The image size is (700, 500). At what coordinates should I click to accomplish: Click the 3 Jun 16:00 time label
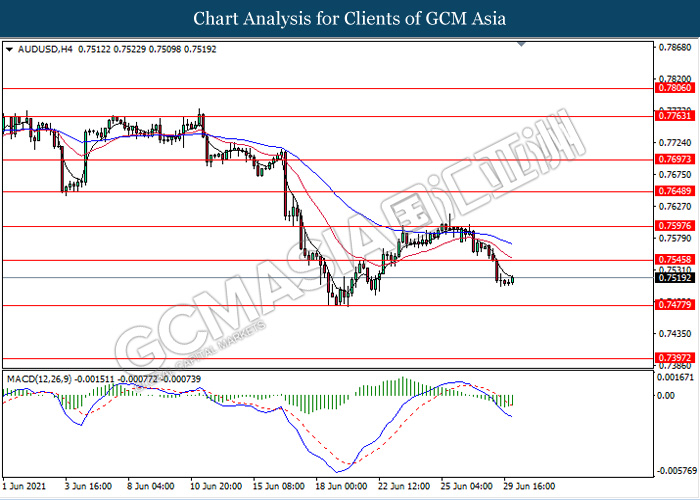click(88, 486)
